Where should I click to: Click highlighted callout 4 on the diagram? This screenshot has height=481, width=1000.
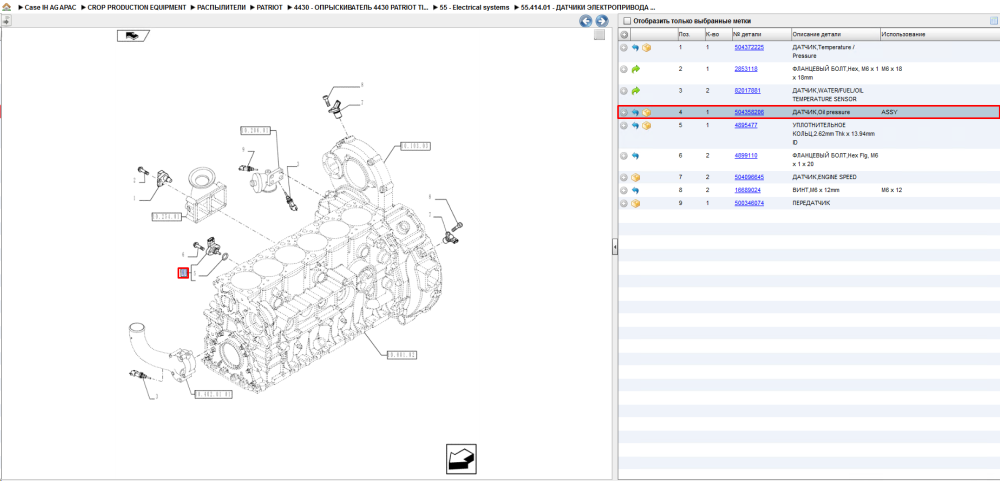[x=183, y=274]
